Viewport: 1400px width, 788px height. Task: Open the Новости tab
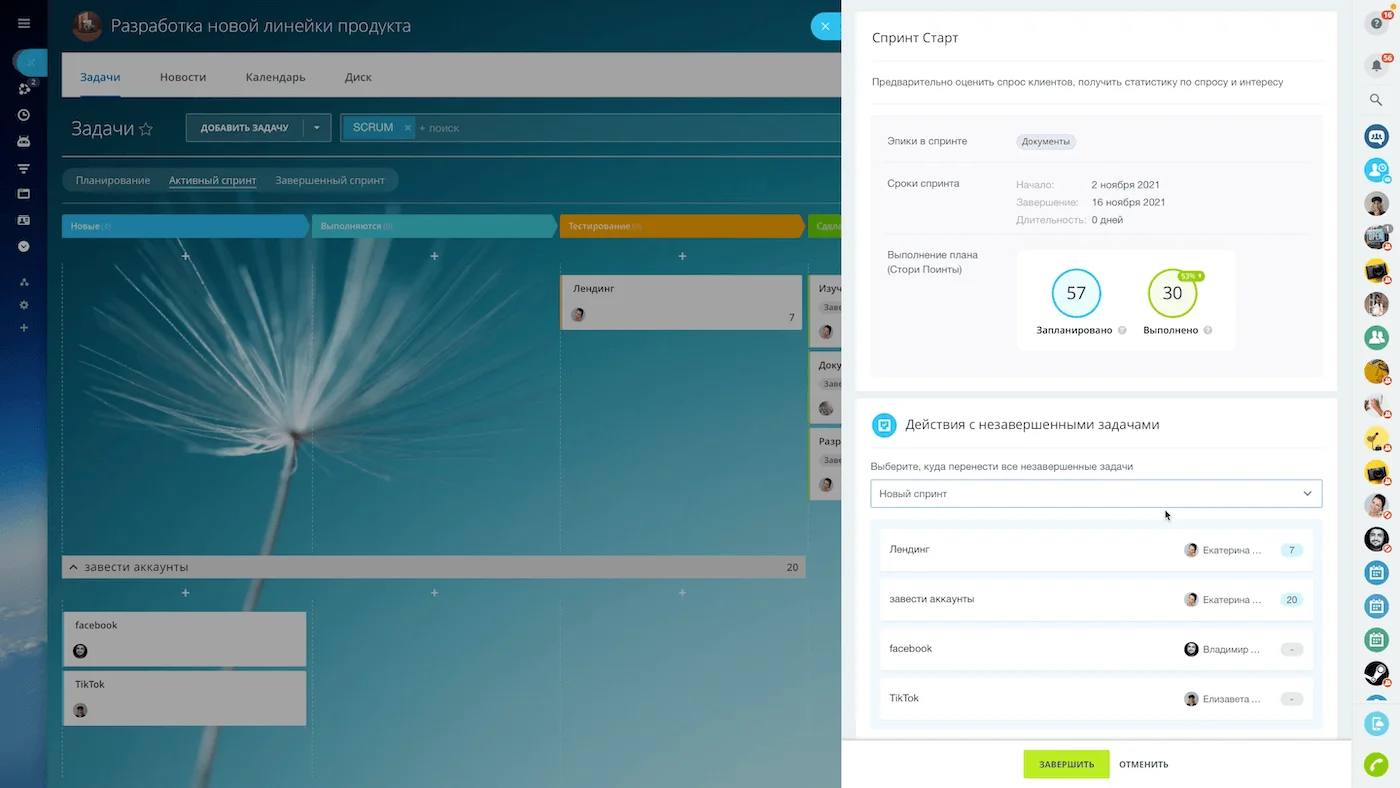click(183, 77)
